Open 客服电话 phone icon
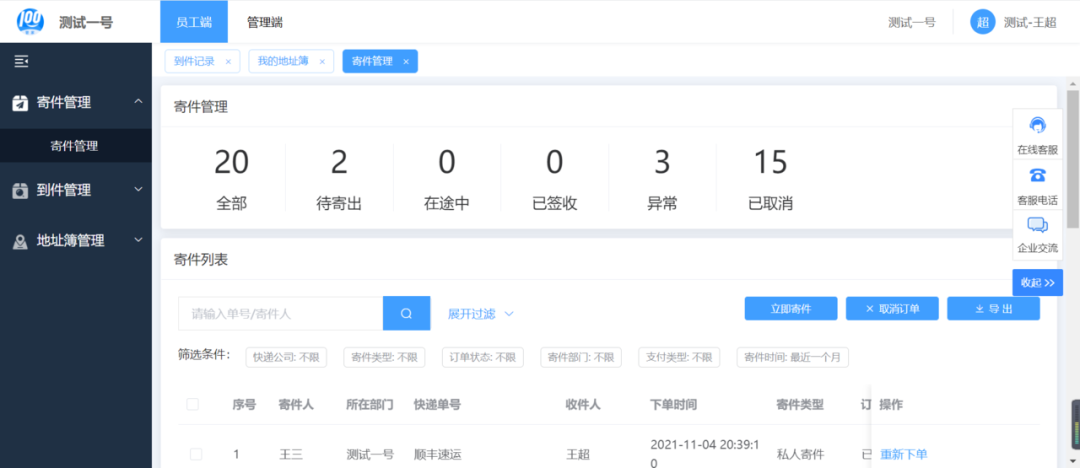Viewport: 1080px width, 468px height. (x=1037, y=175)
